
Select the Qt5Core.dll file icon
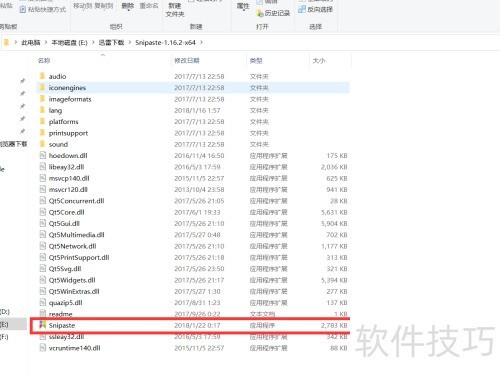42,212
